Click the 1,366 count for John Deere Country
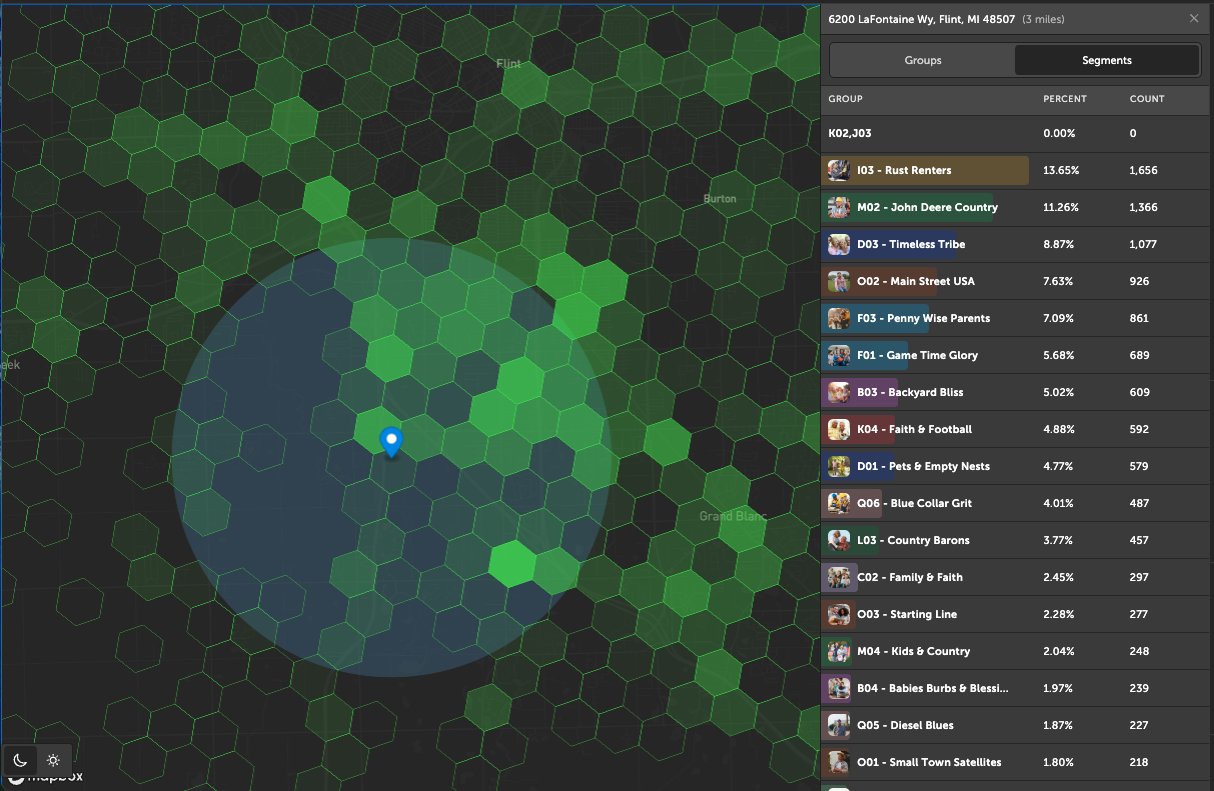 coord(1143,207)
